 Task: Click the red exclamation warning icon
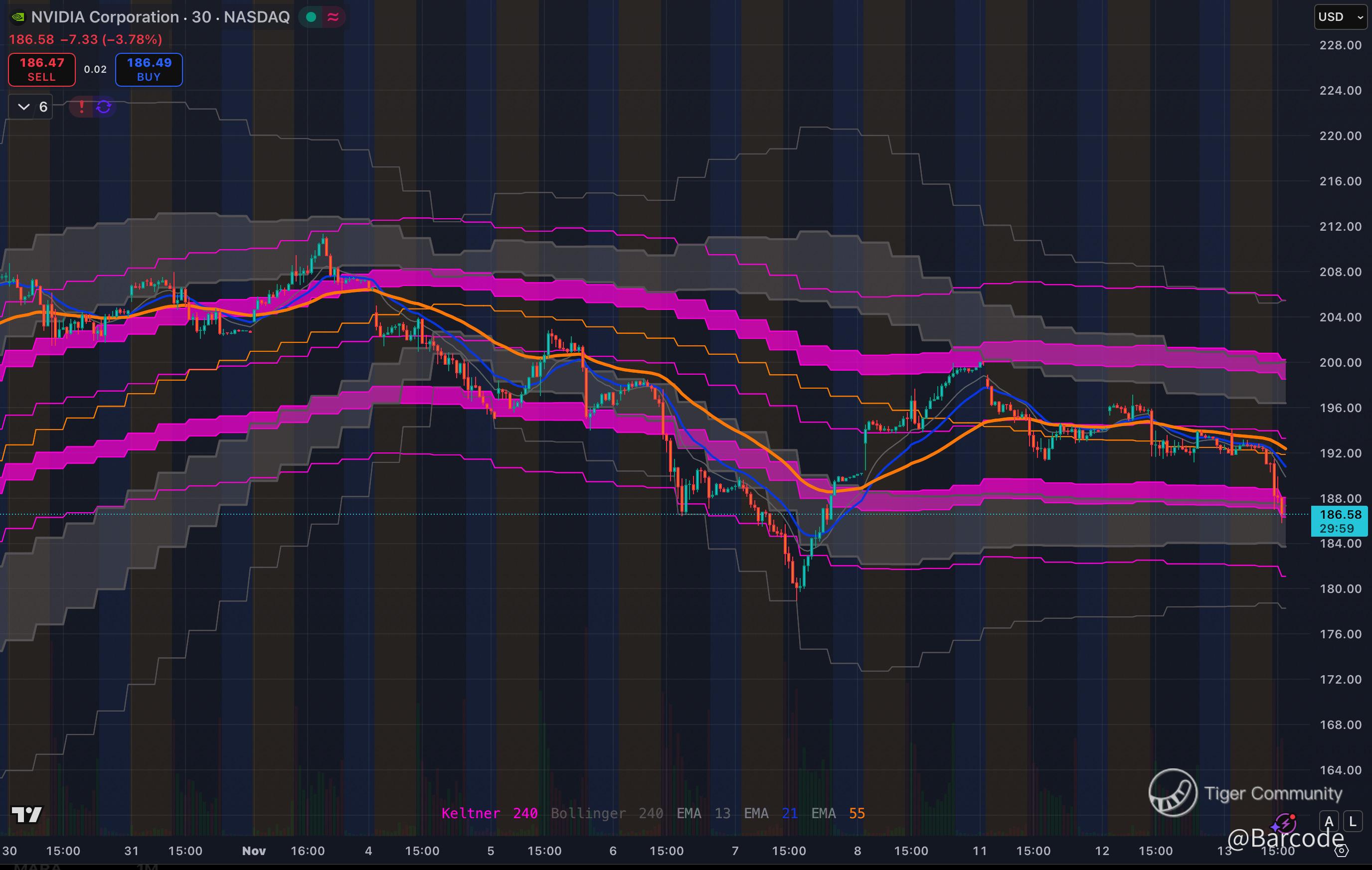81,107
